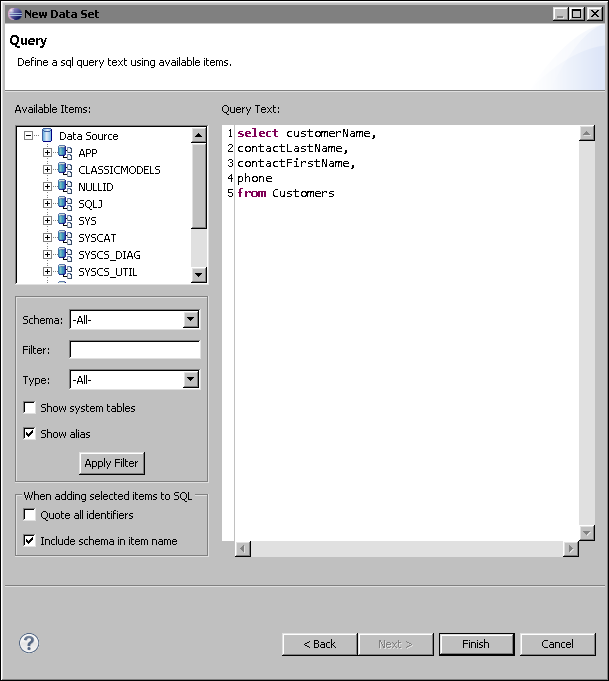Click the Finish button

(476, 644)
